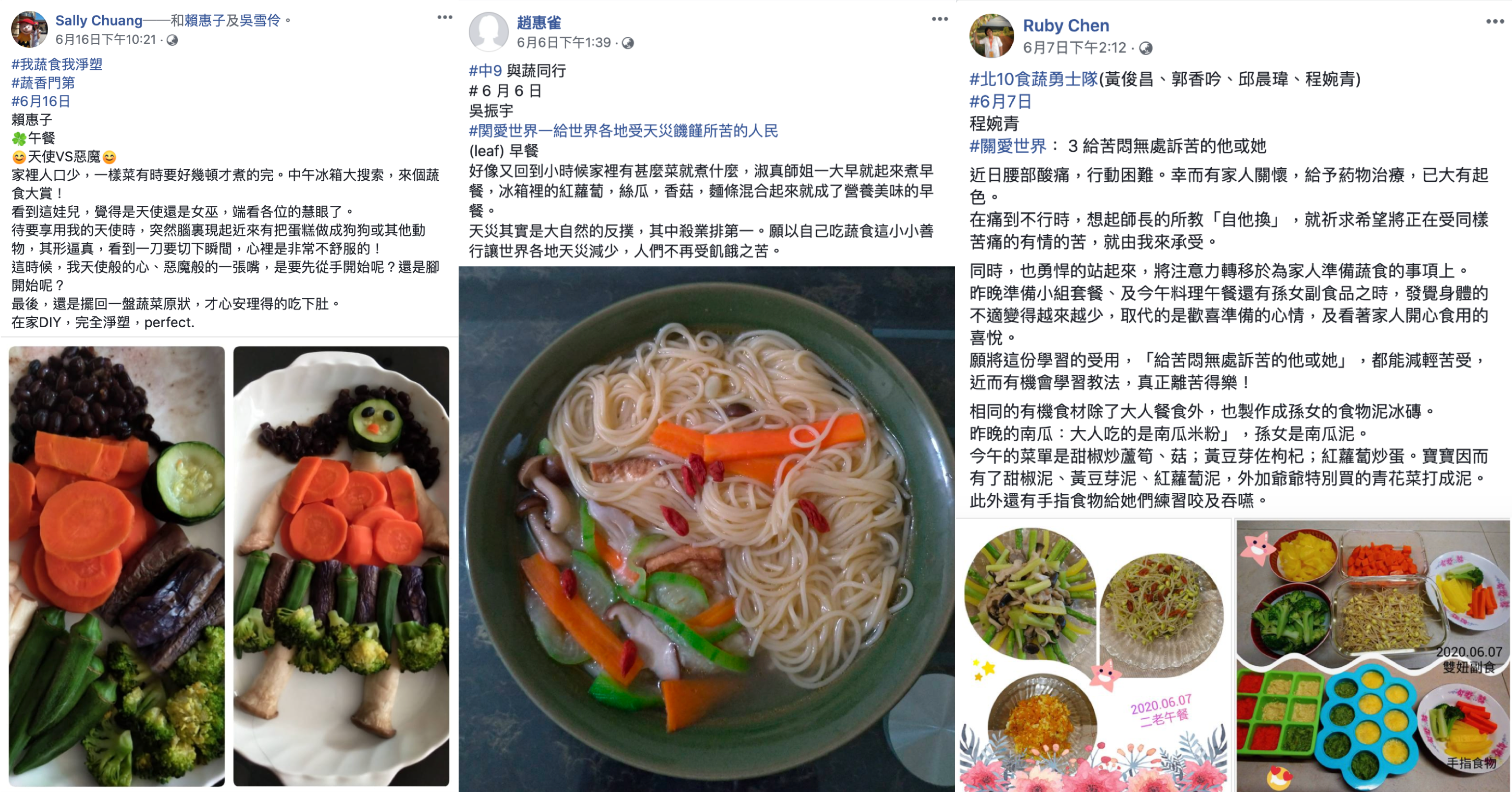Open three-dot menu on 趙惠雀's post
Viewport: 1512px width, 792px height.
click(x=940, y=19)
